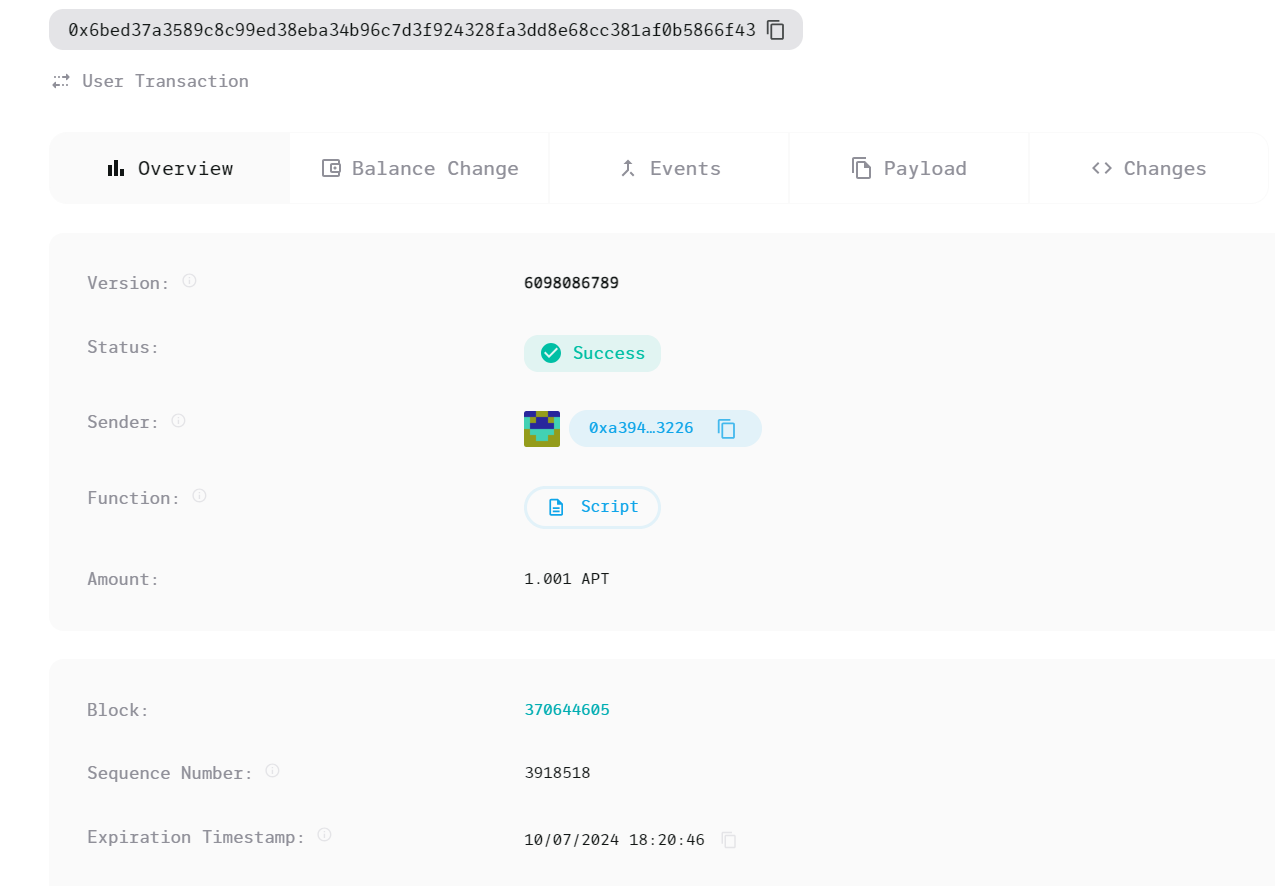Viewport: 1275px width, 886px height.
Task: Click the sender's pixel avatar
Action: (542, 429)
